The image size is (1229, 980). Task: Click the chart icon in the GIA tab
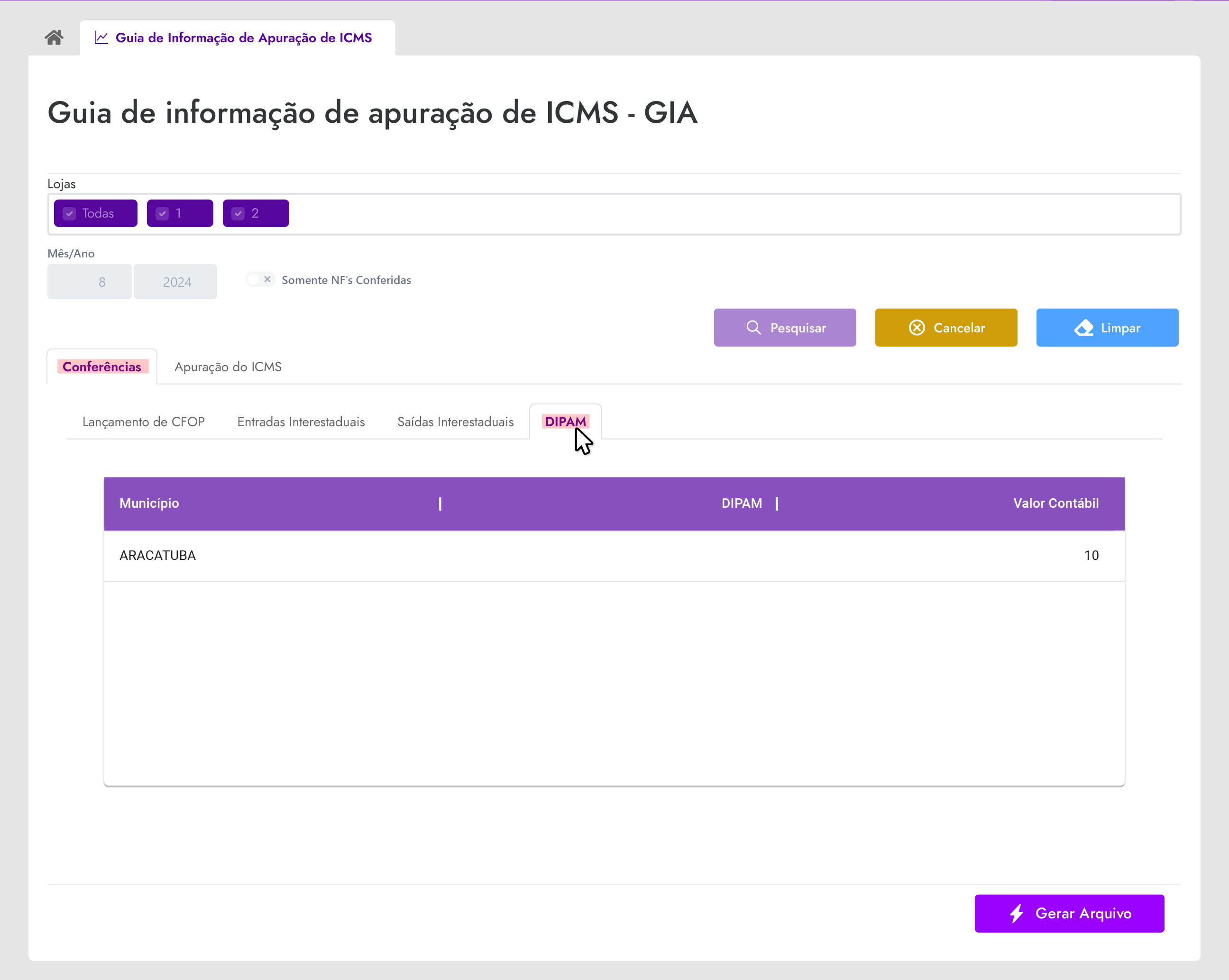[101, 37]
